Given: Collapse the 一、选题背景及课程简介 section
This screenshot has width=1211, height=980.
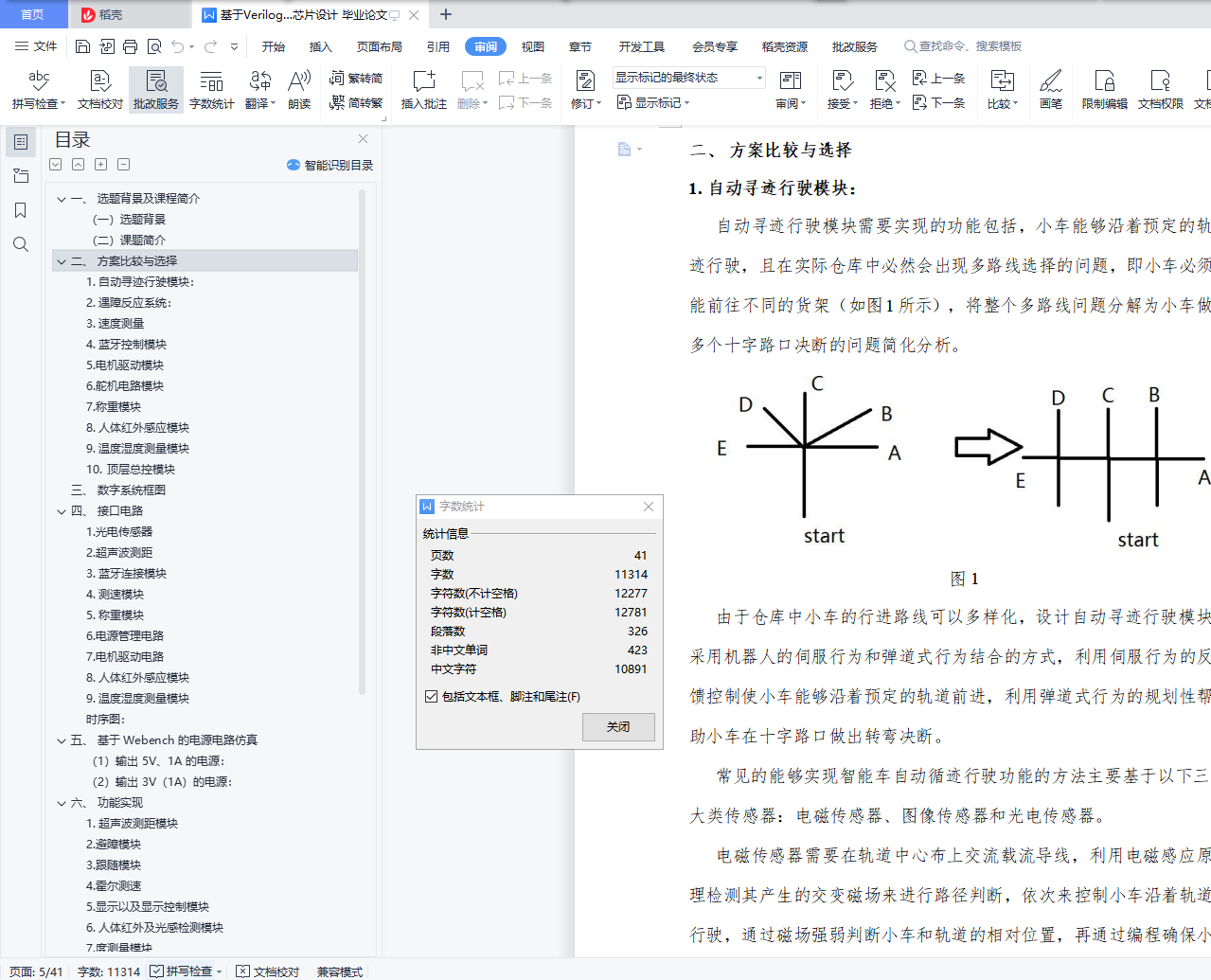Looking at the screenshot, I should pos(62,199).
